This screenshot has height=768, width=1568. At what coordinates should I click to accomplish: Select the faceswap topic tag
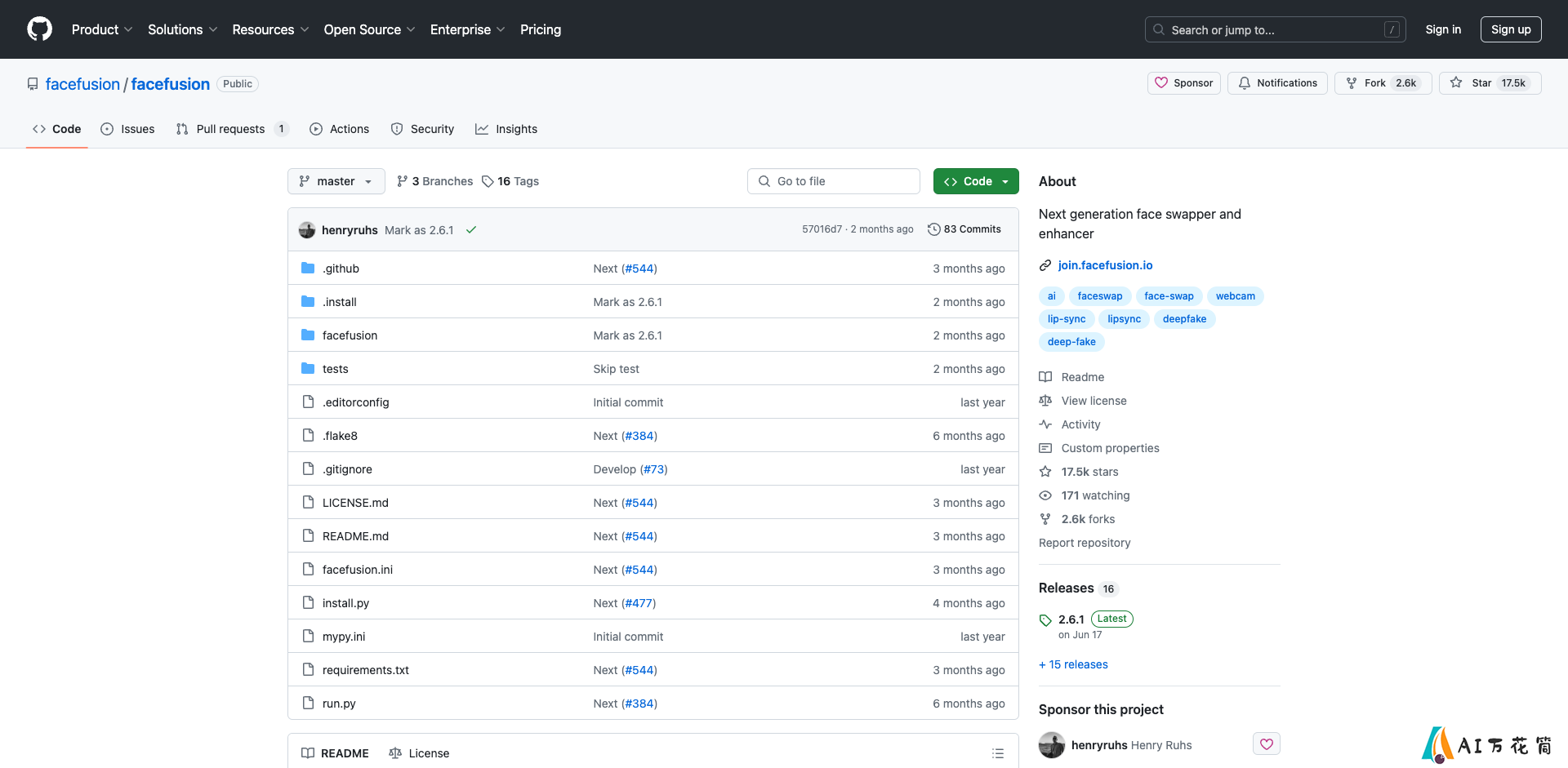1099,296
